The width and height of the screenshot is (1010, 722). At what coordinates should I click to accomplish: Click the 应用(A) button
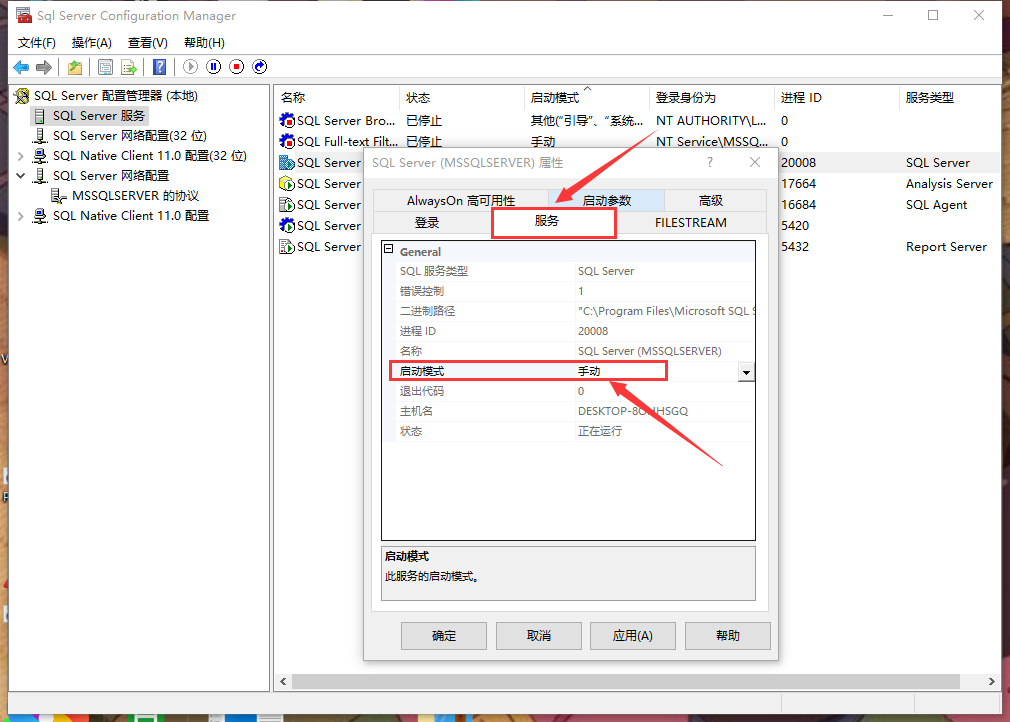tap(633, 636)
